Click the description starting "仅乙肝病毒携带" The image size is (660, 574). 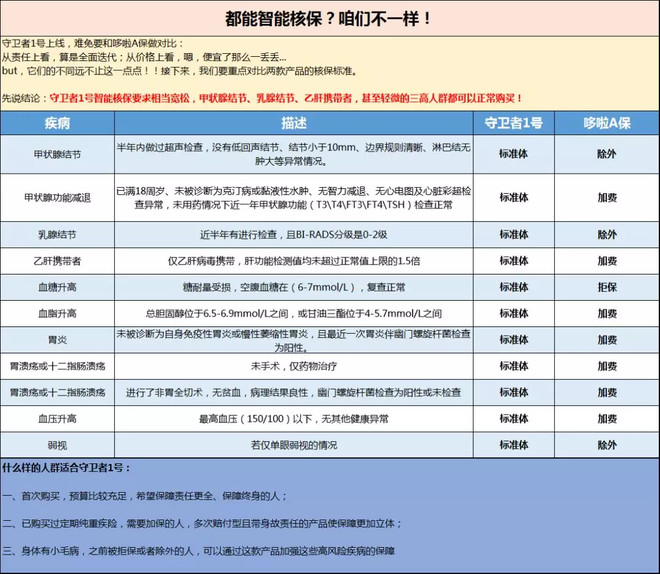294,261
